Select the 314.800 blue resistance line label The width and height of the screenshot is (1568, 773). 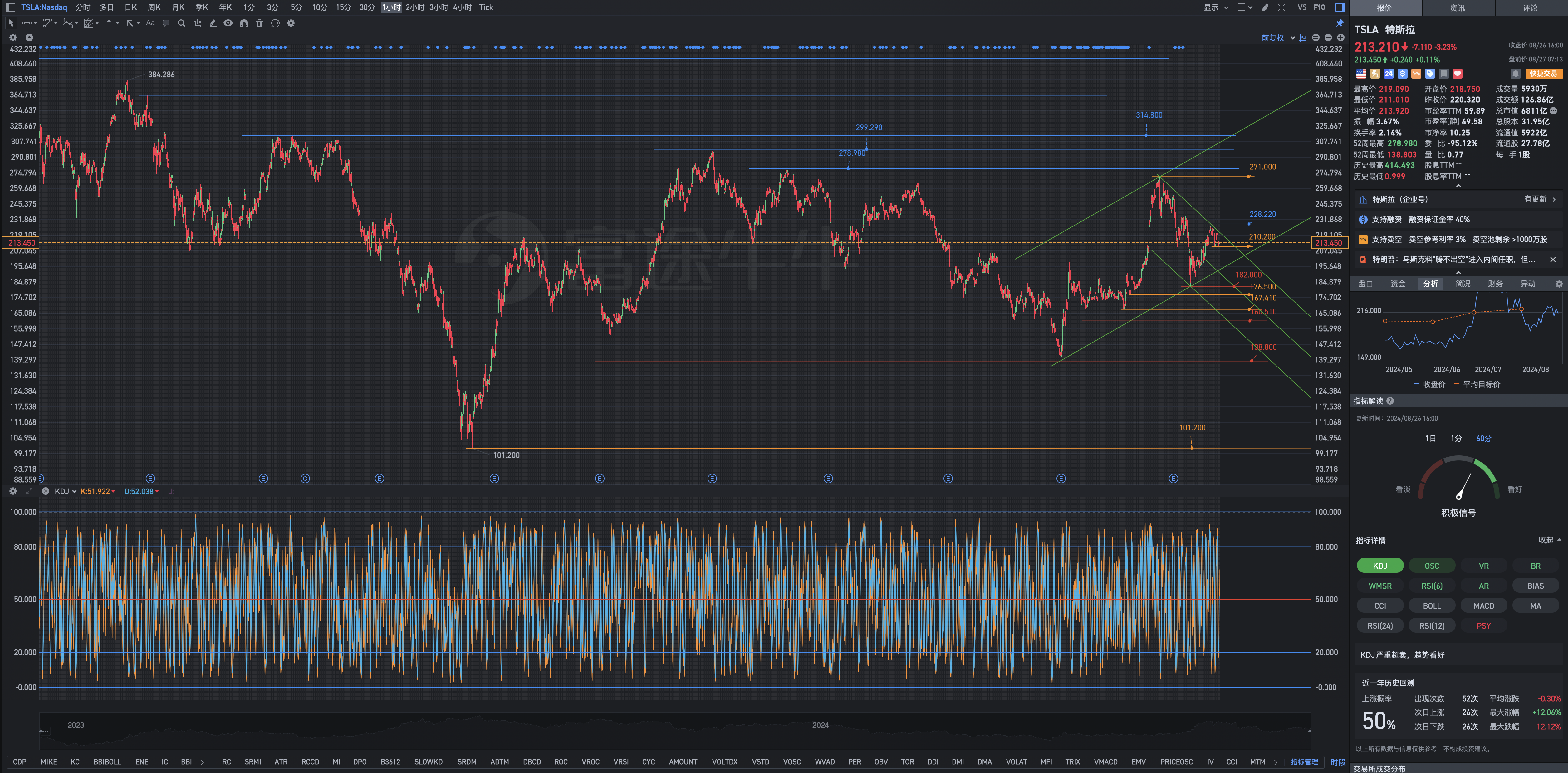coord(1149,115)
